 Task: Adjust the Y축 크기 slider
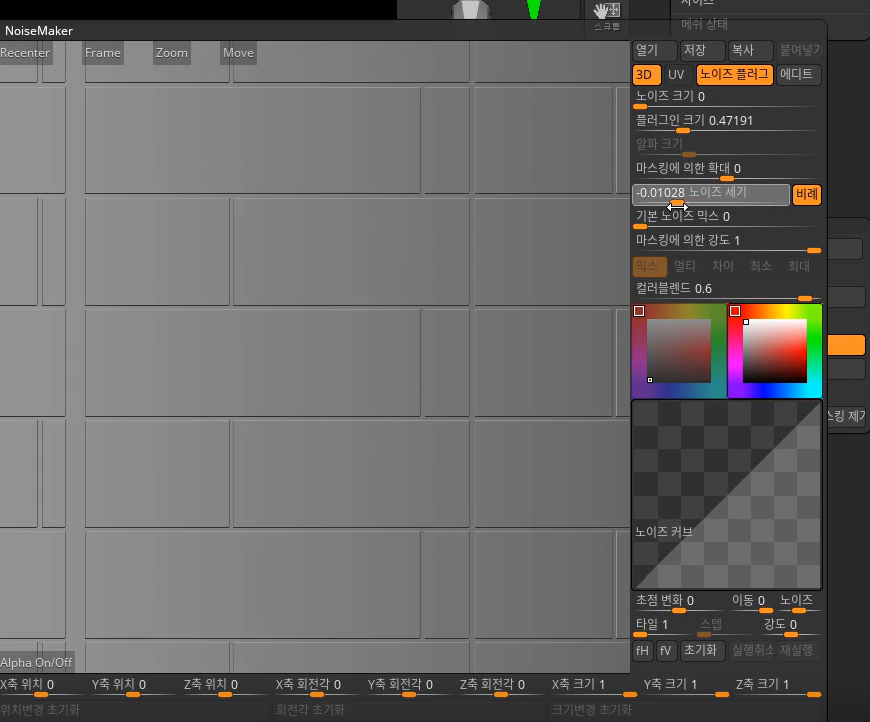(x=685, y=687)
